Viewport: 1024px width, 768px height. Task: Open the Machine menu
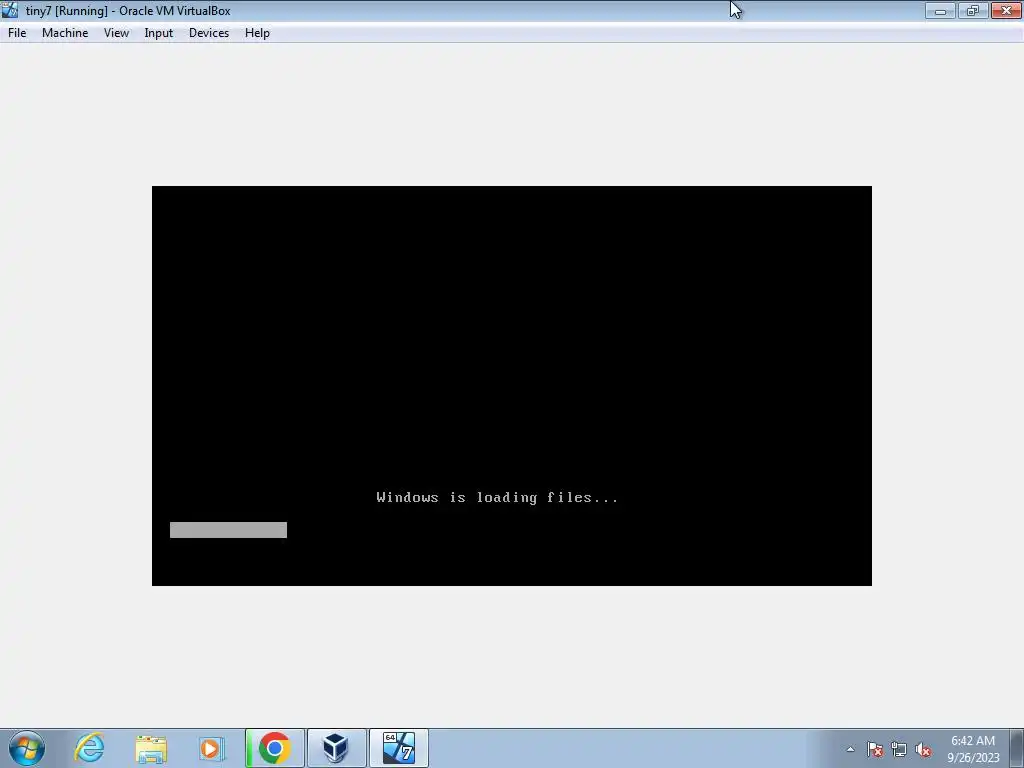coord(65,33)
